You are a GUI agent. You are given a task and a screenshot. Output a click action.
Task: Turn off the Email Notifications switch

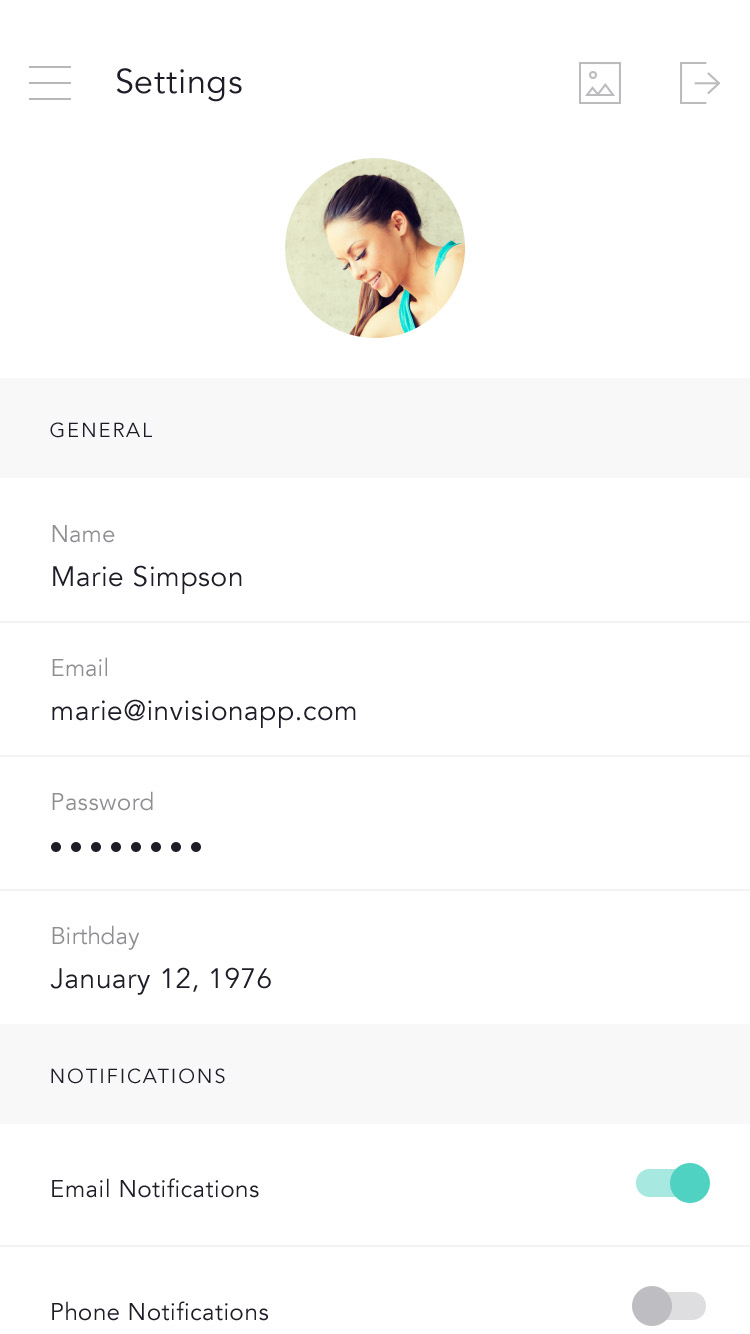click(x=672, y=1183)
